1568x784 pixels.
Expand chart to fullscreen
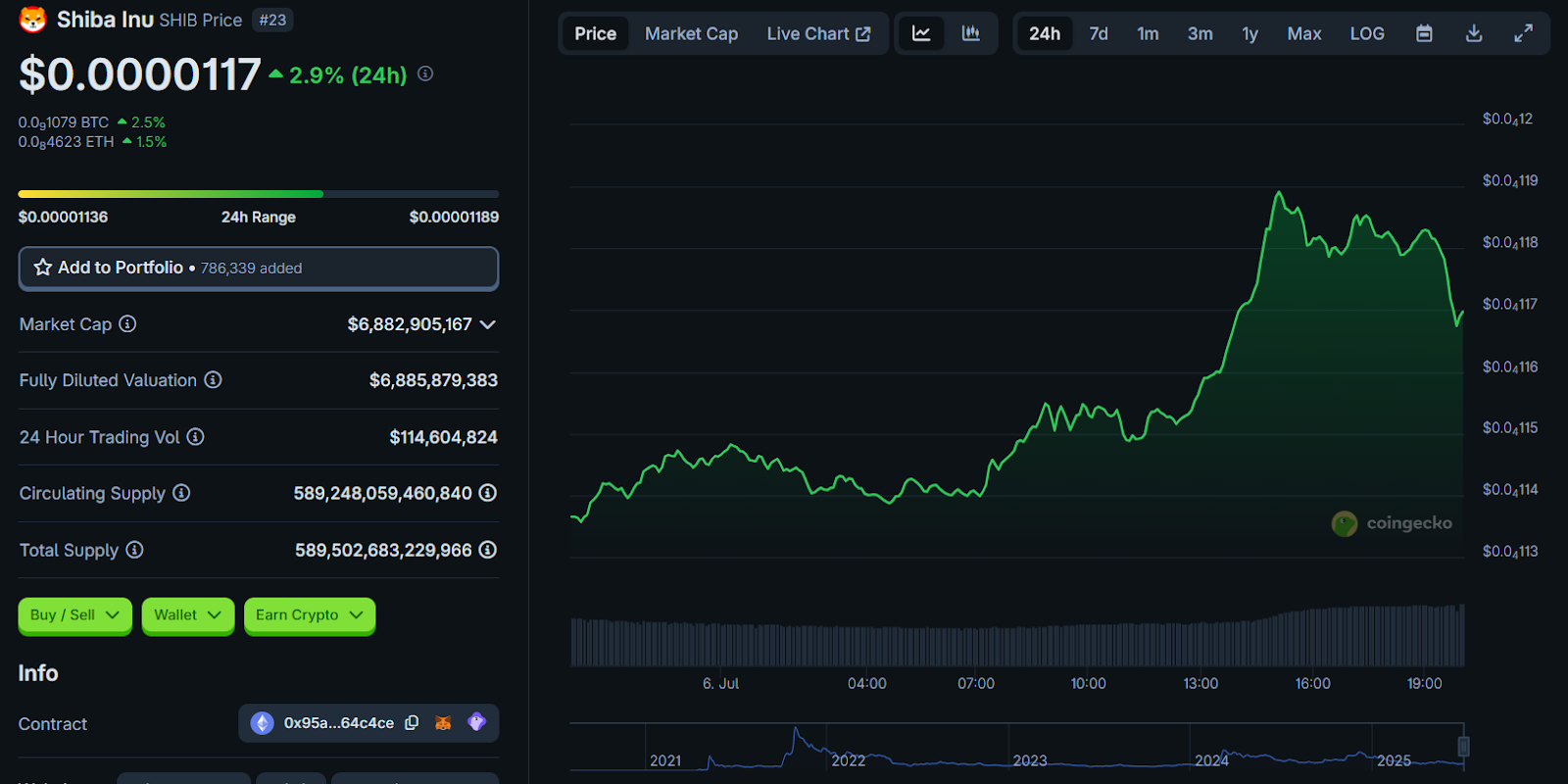click(x=1523, y=33)
